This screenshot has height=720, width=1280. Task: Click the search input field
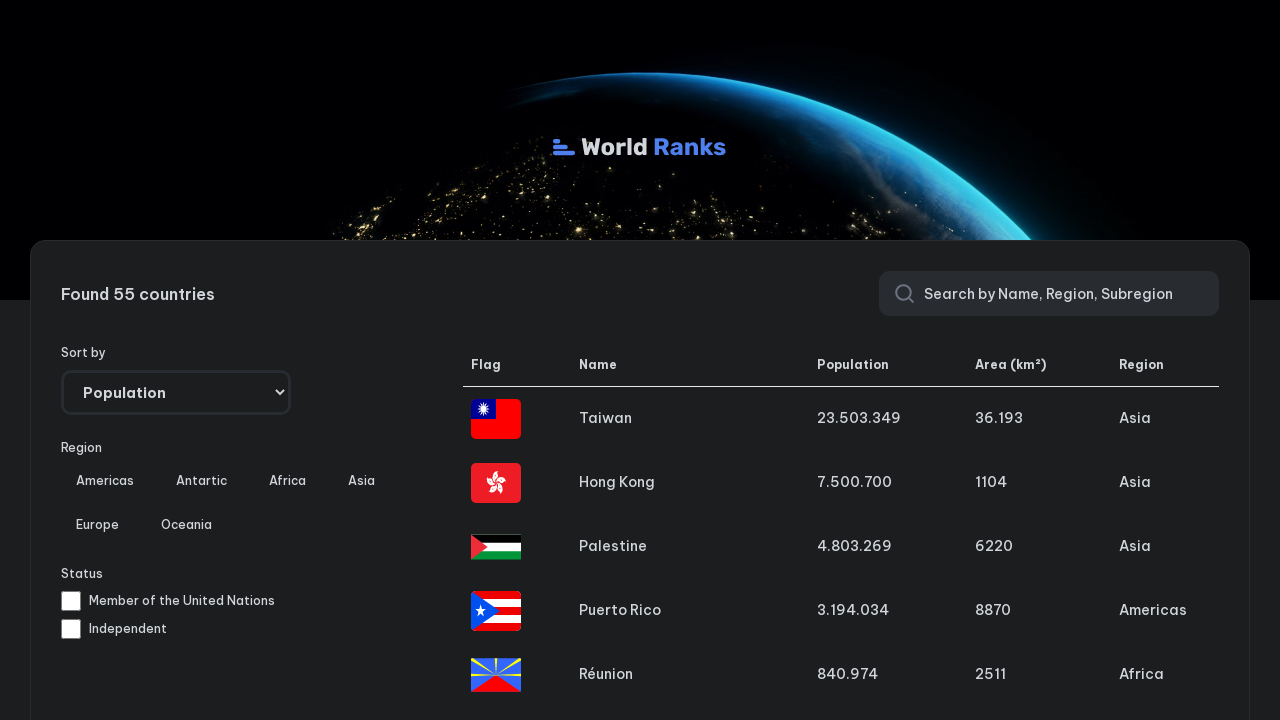pos(1048,293)
